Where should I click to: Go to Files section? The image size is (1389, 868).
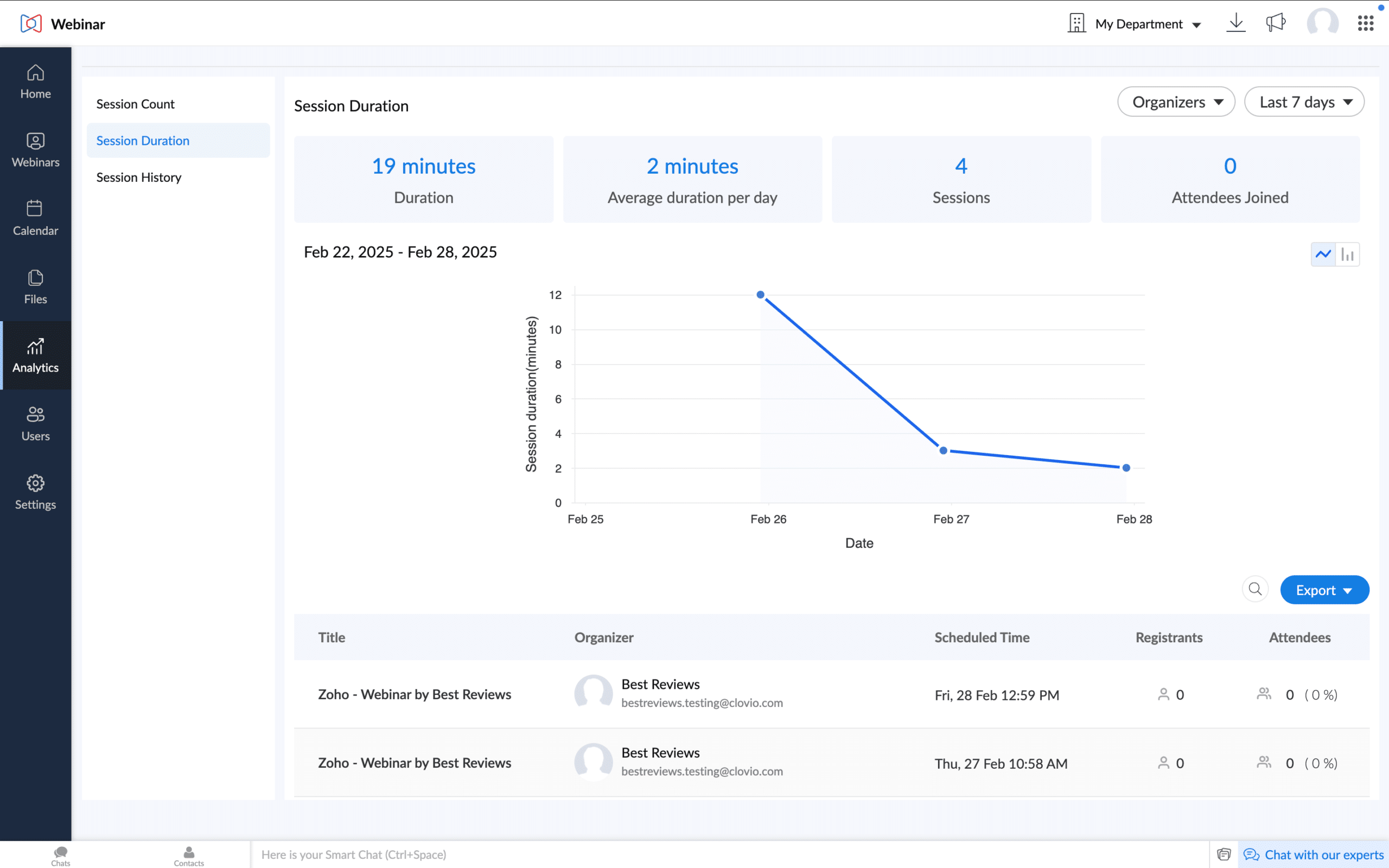[x=35, y=287]
